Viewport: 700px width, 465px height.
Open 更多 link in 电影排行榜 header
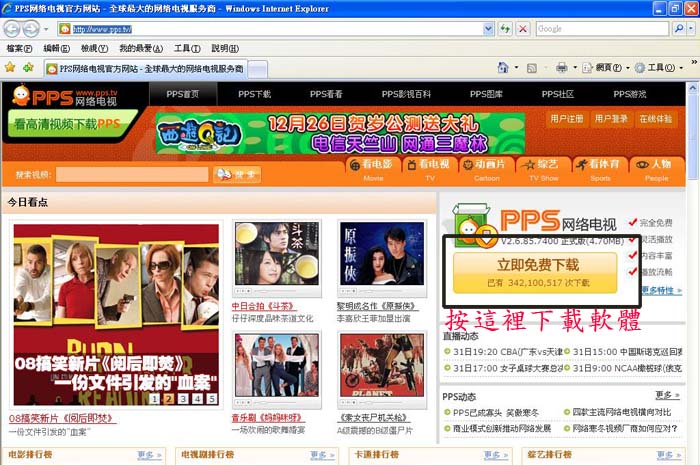(150, 455)
